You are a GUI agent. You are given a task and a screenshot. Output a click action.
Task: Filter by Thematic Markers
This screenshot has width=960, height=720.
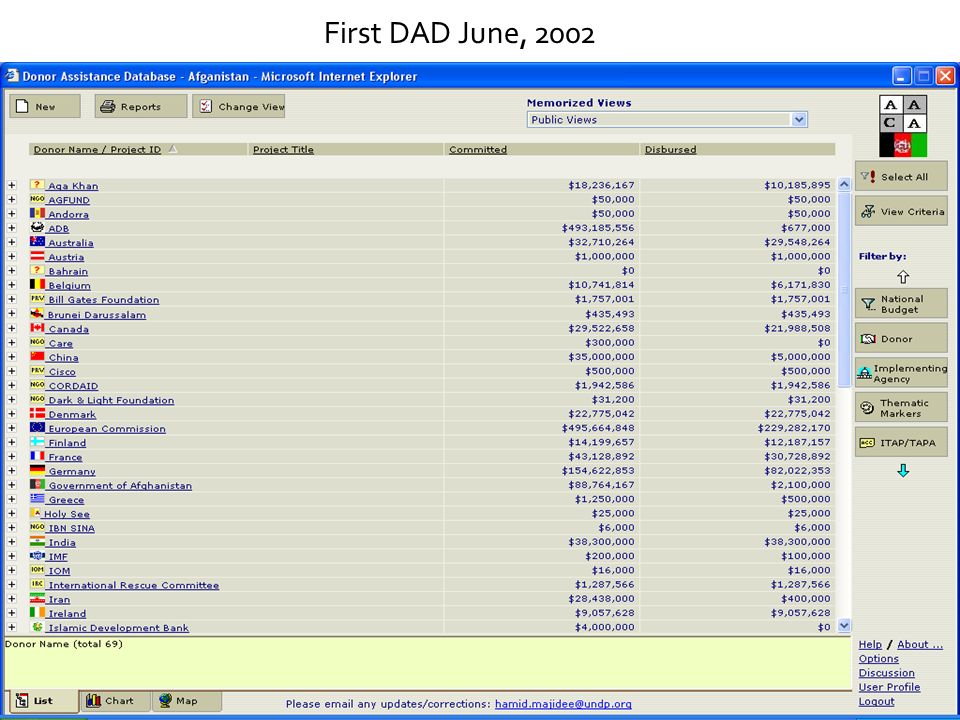901,408
